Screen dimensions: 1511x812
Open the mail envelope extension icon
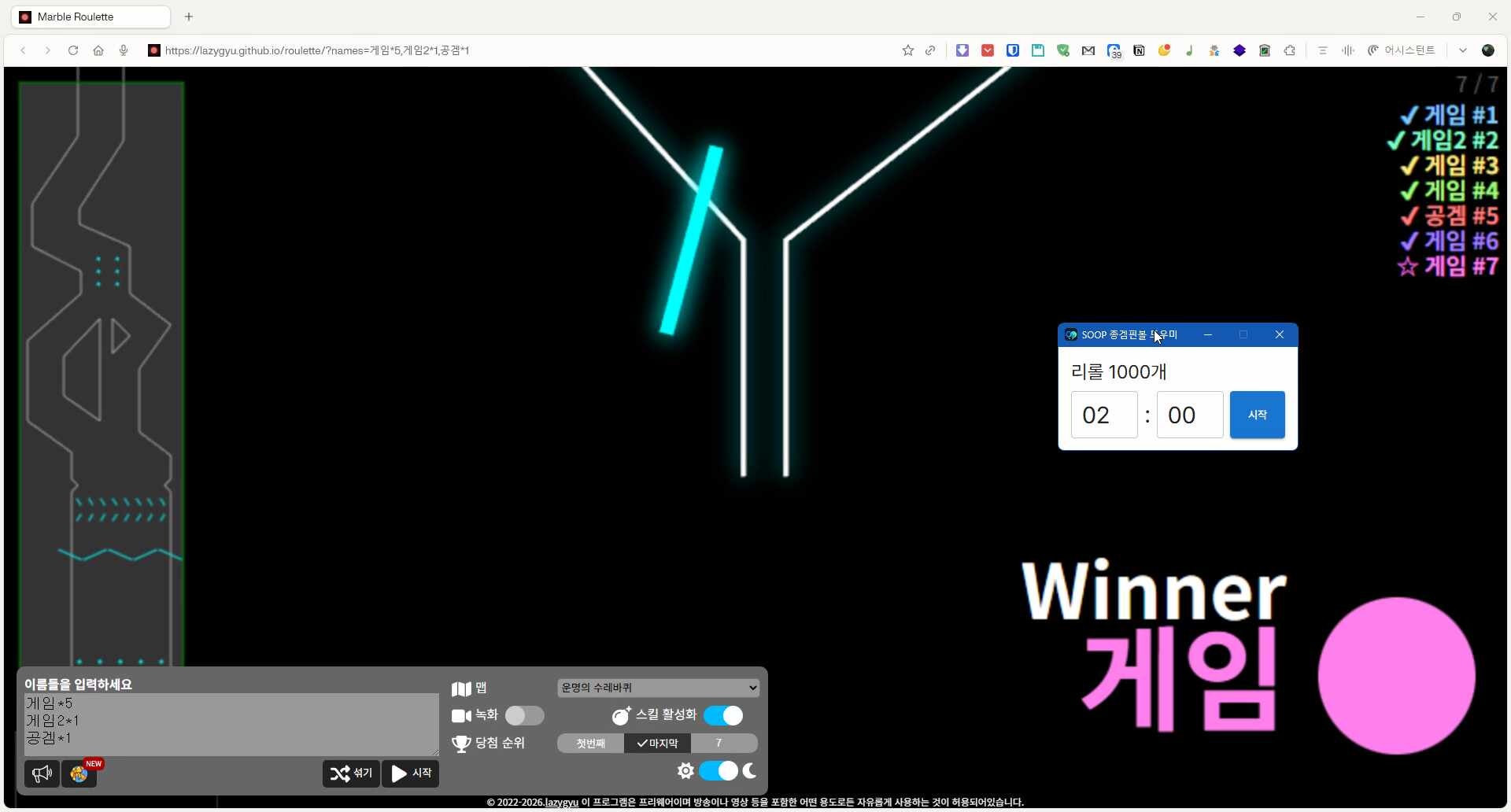pyautogui.click(x=1088, y=50)
